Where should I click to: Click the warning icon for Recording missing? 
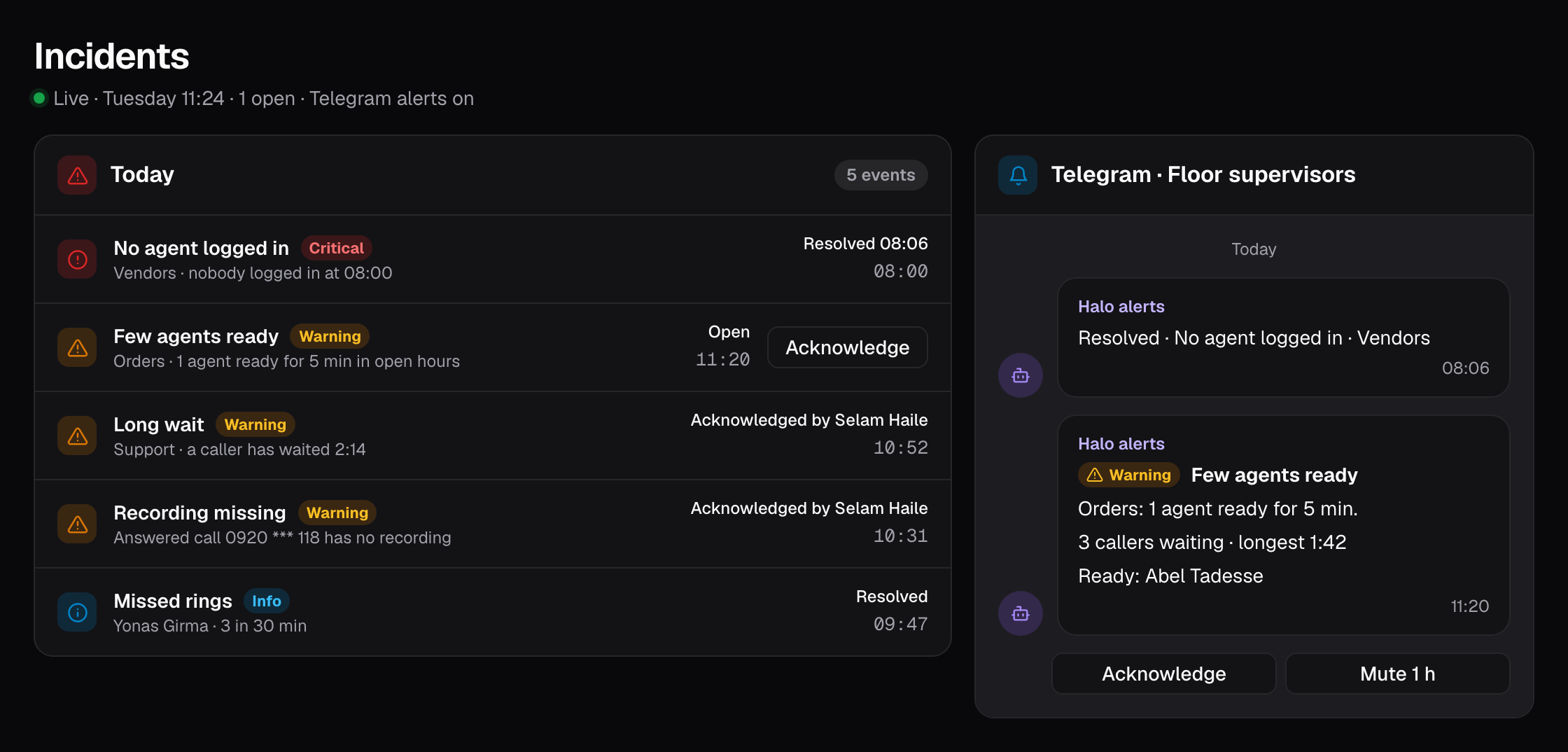(77, 524)
